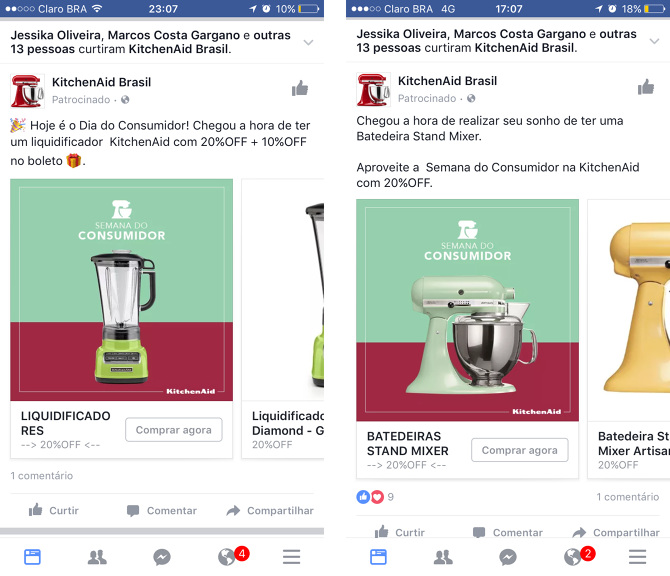Viewport: 670px width, 576px height.
Task: View reactions count on right post
Action: [x=375, y=497]
